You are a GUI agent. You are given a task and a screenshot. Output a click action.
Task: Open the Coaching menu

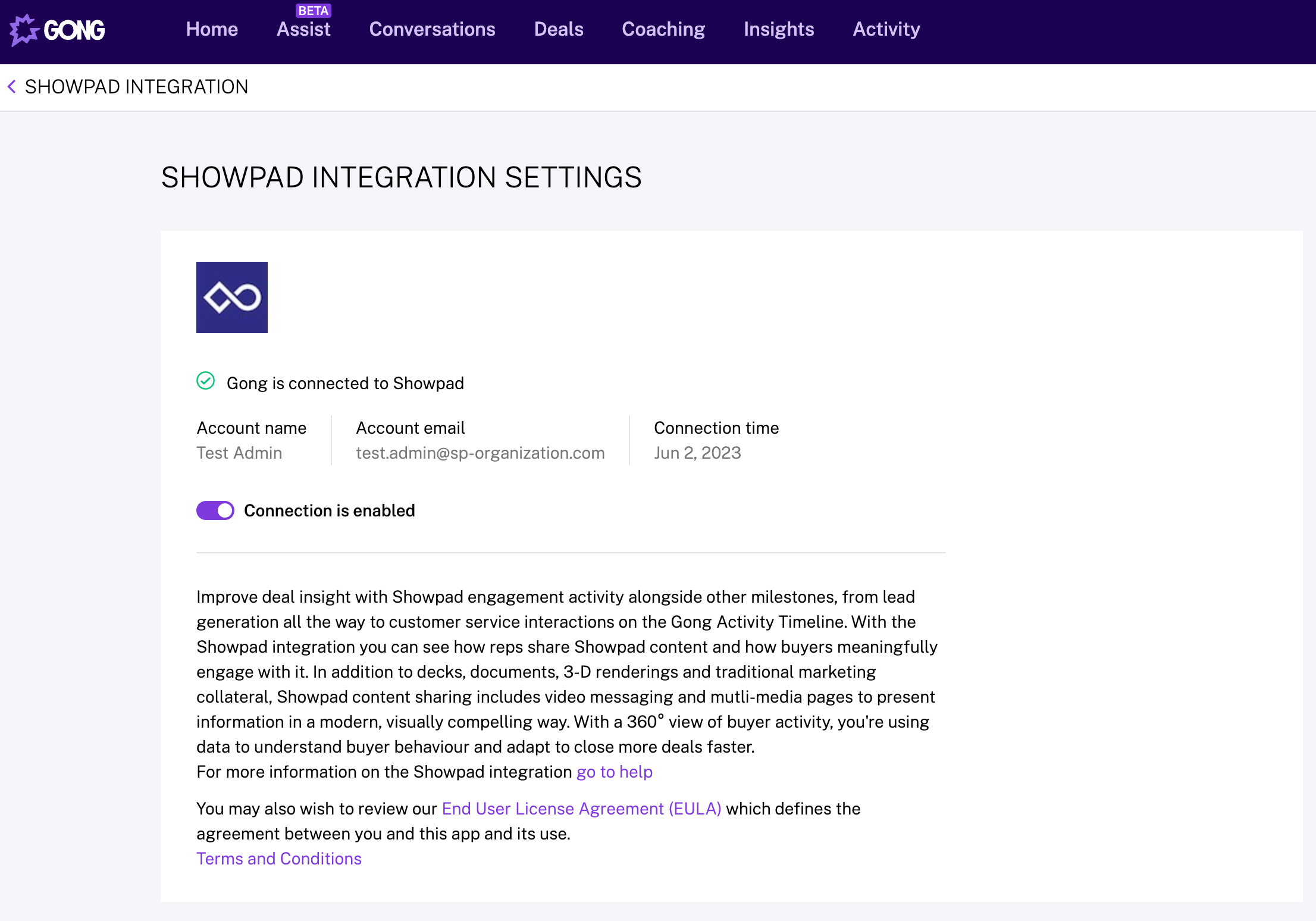[663, 29]
